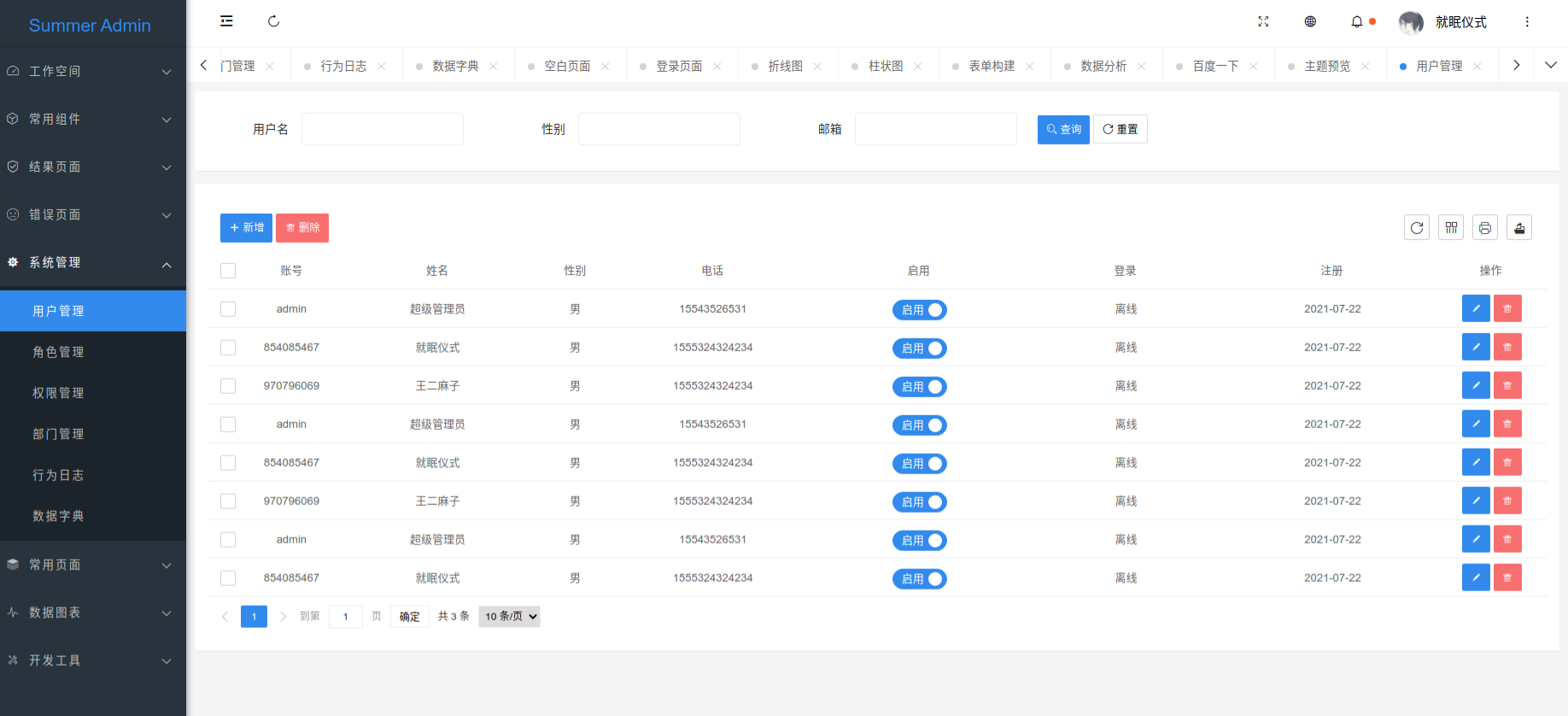
Task: Open 角色管理 in the sidebar
Action: coord(58,352)
